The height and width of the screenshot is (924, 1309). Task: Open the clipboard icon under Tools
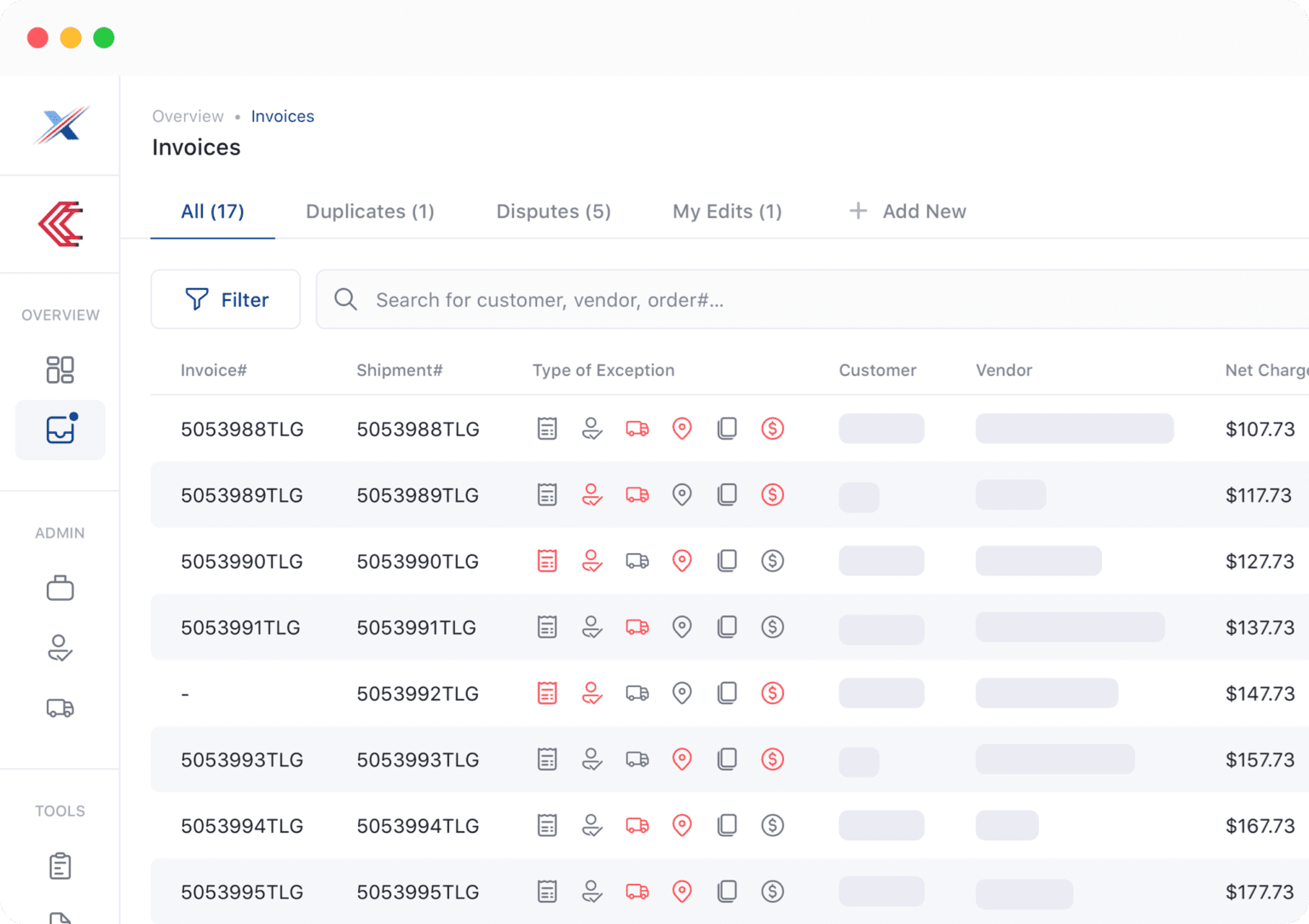click(x=60, y=866)
